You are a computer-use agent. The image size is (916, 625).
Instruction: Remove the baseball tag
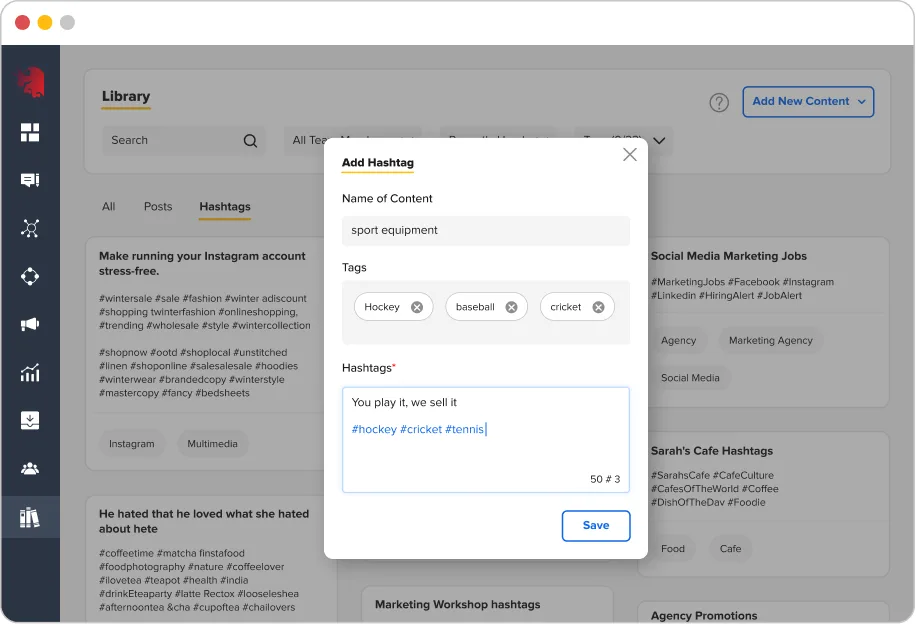click(511, 307)
